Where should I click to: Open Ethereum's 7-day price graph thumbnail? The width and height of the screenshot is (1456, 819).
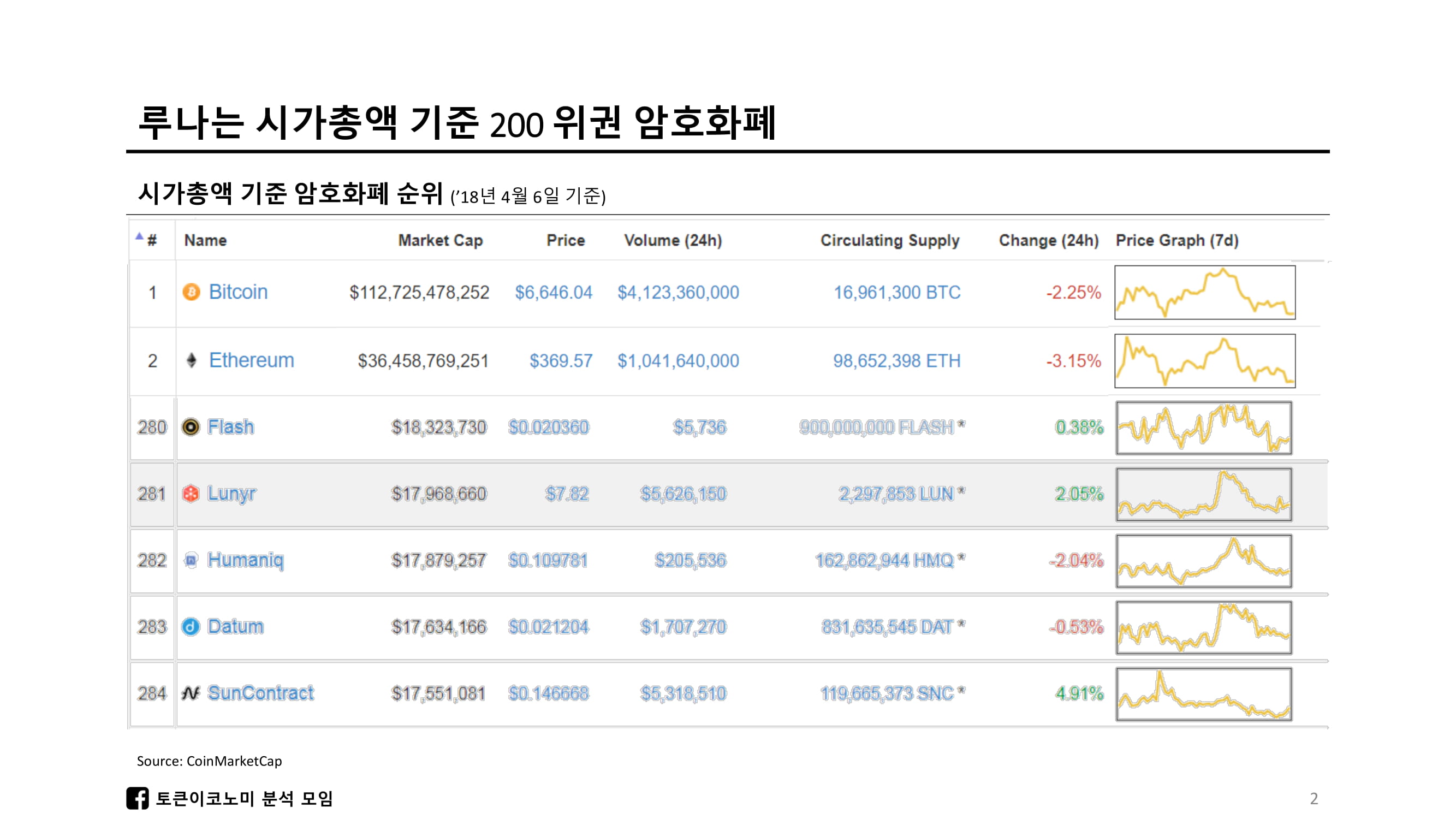pos(1204,360)
